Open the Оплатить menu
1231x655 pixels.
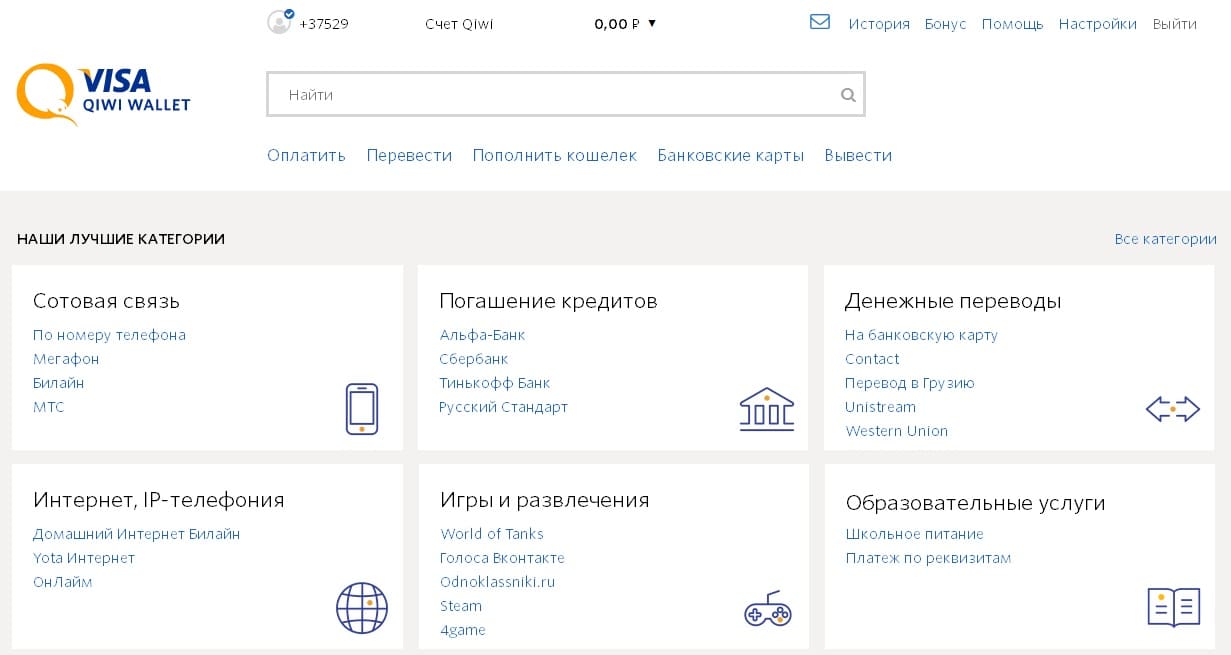click(306, 156)
